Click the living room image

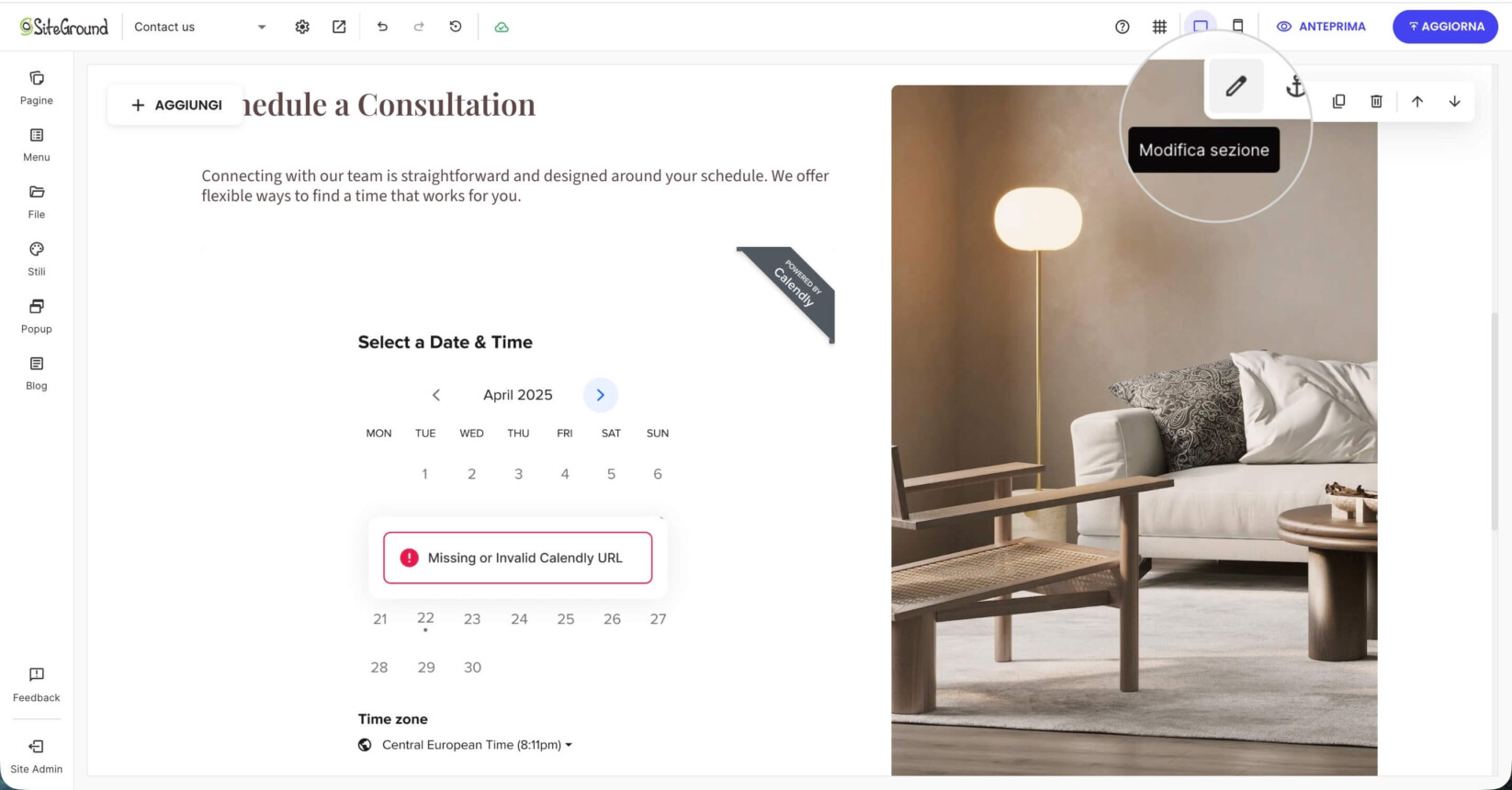1134,430
